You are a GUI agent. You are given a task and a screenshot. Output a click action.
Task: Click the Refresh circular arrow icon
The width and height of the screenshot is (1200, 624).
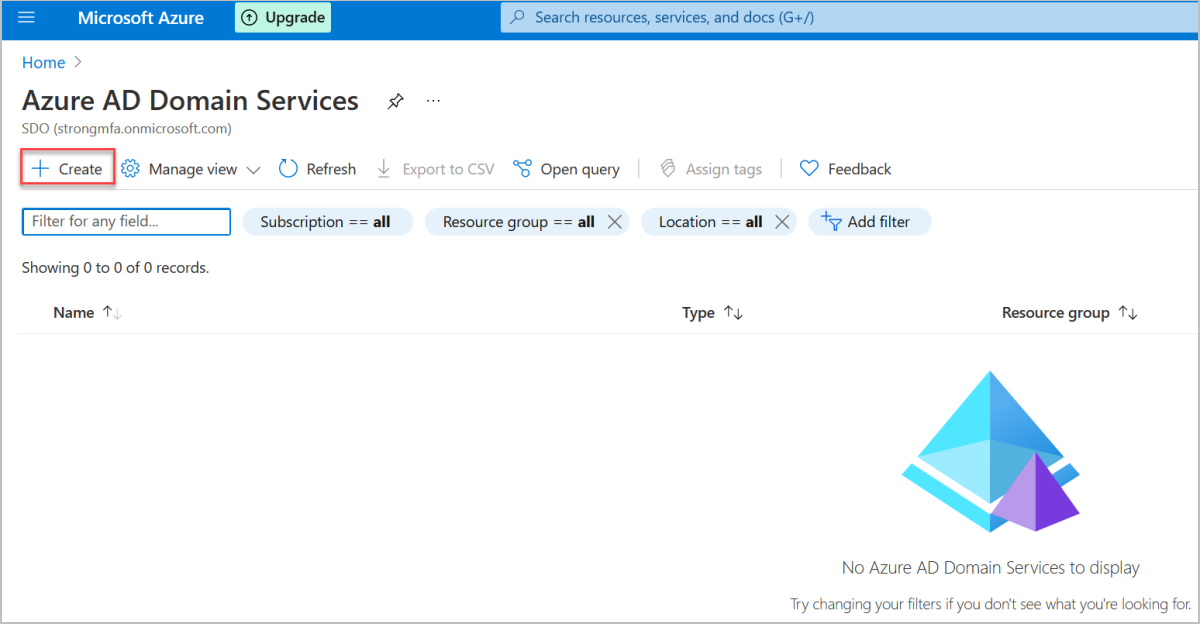[288, 169]
